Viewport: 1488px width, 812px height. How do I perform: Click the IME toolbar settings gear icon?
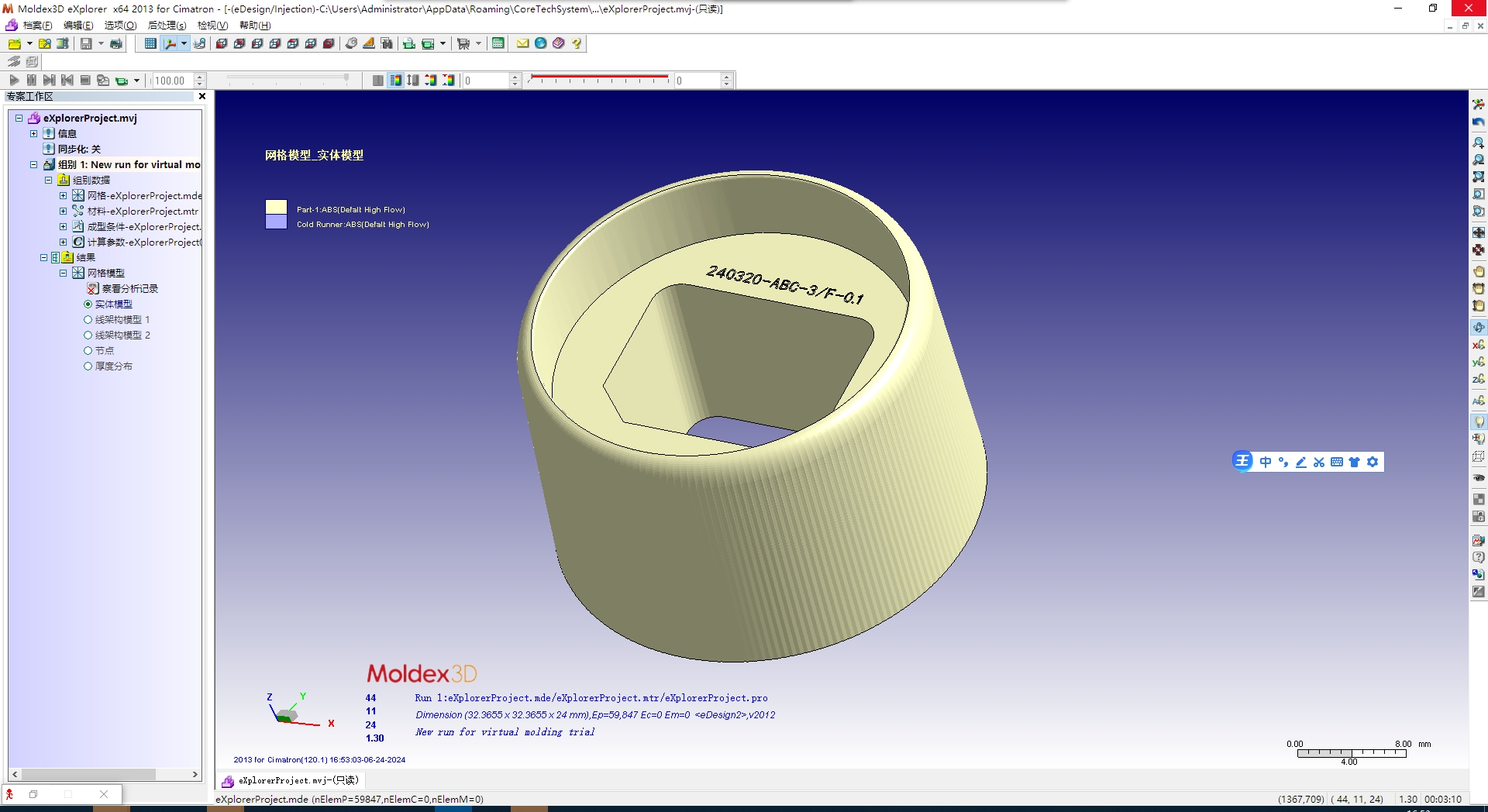(1373, 462)
